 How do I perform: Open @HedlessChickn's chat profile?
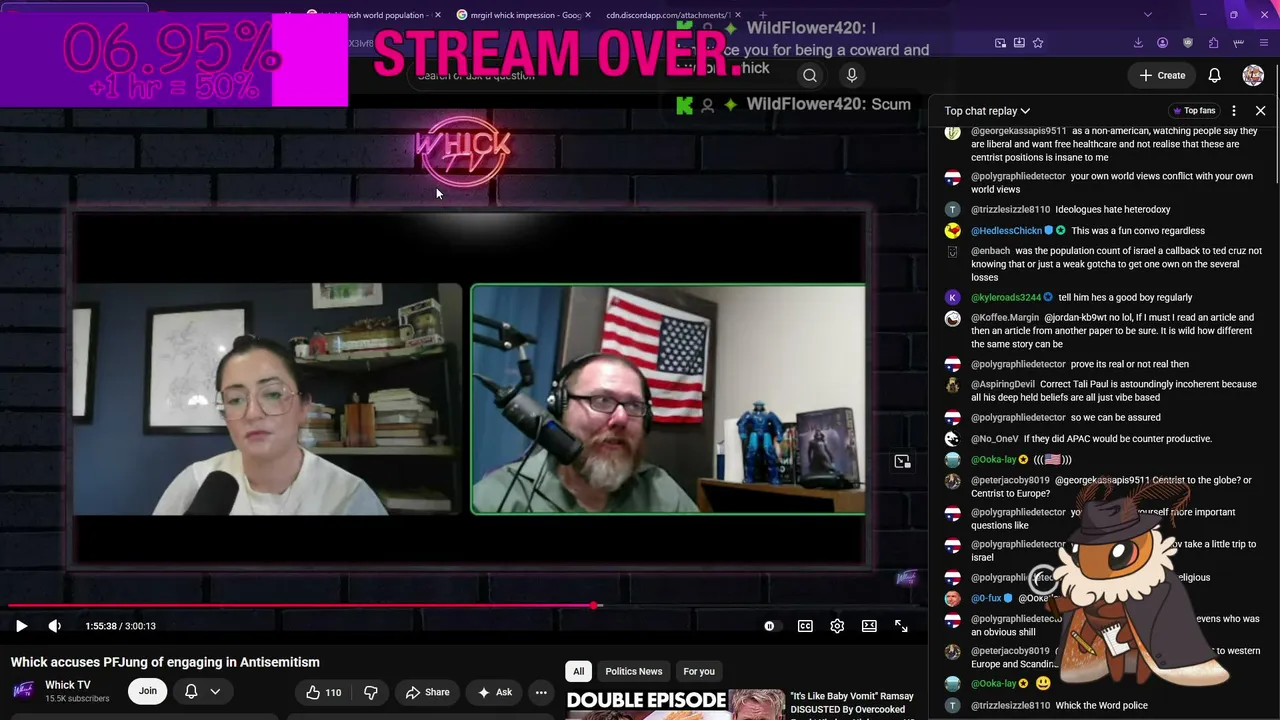1006,231
